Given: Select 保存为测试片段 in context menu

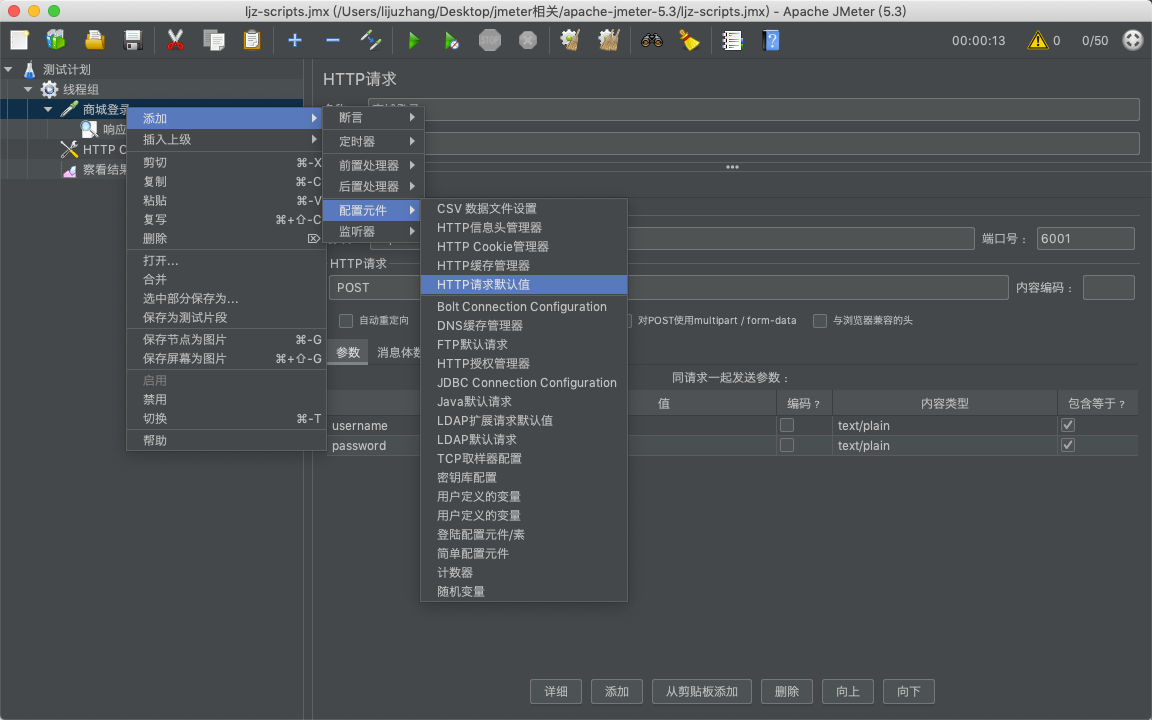Looking at the screenshot, I should tap(226, 317).
